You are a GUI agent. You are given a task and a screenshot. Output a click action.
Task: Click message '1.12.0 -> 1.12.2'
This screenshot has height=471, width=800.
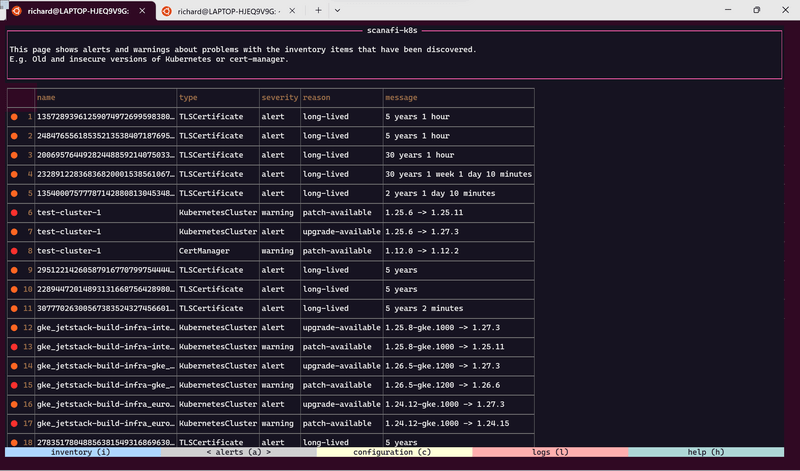click(x=422, y=251)
